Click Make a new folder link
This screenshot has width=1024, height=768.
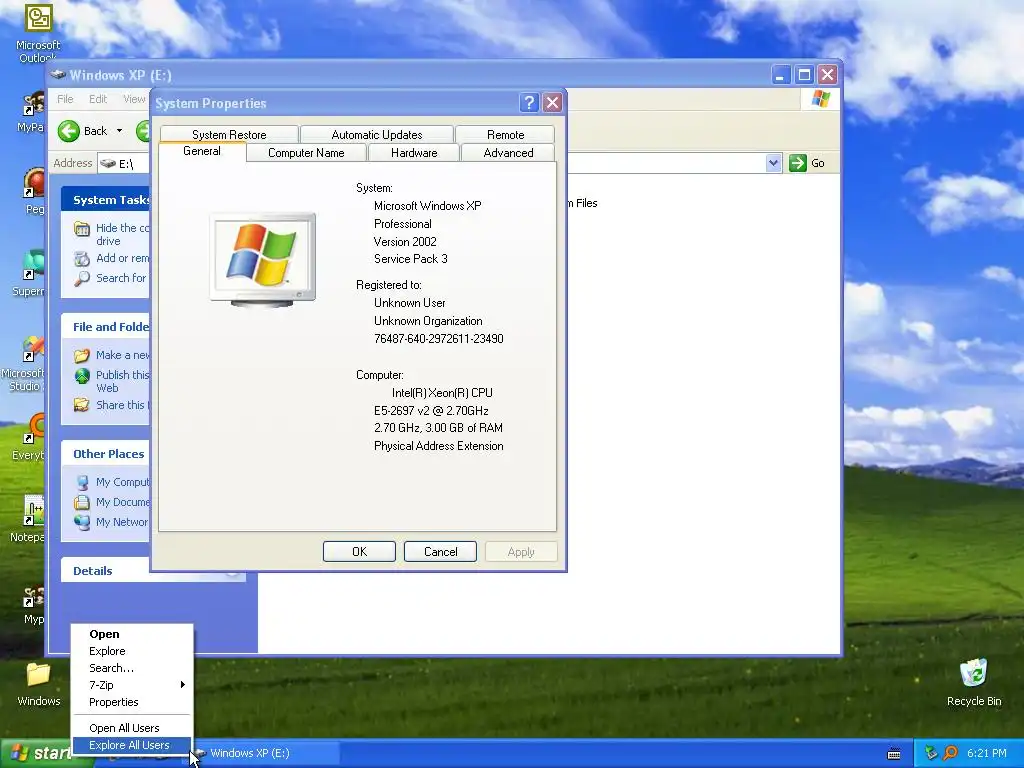[x=123, y=355]
